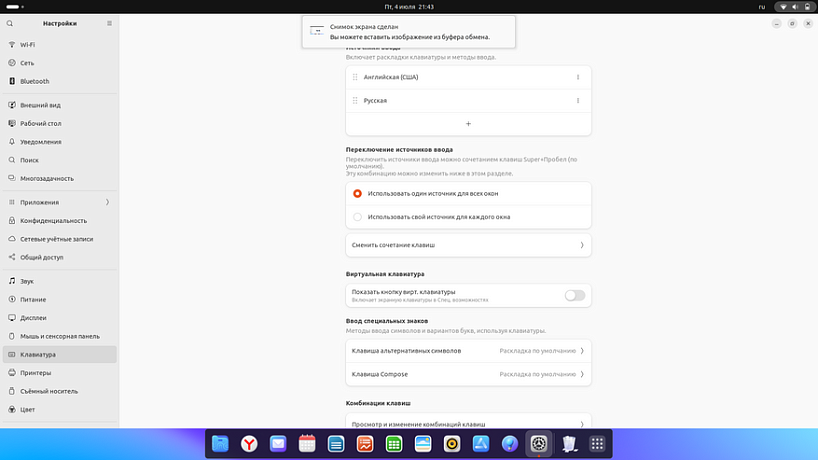818x460 pixels.
Task: Select "Использовать свой источник для каждого окна"
Action: (358, 216)
